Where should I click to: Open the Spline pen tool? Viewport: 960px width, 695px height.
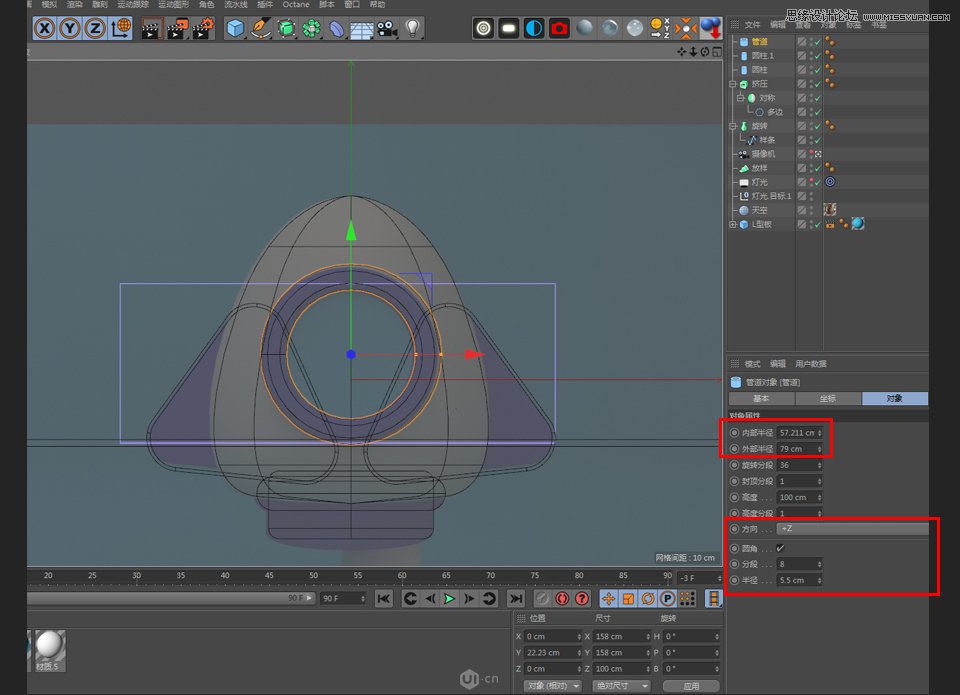pos(259,28)
